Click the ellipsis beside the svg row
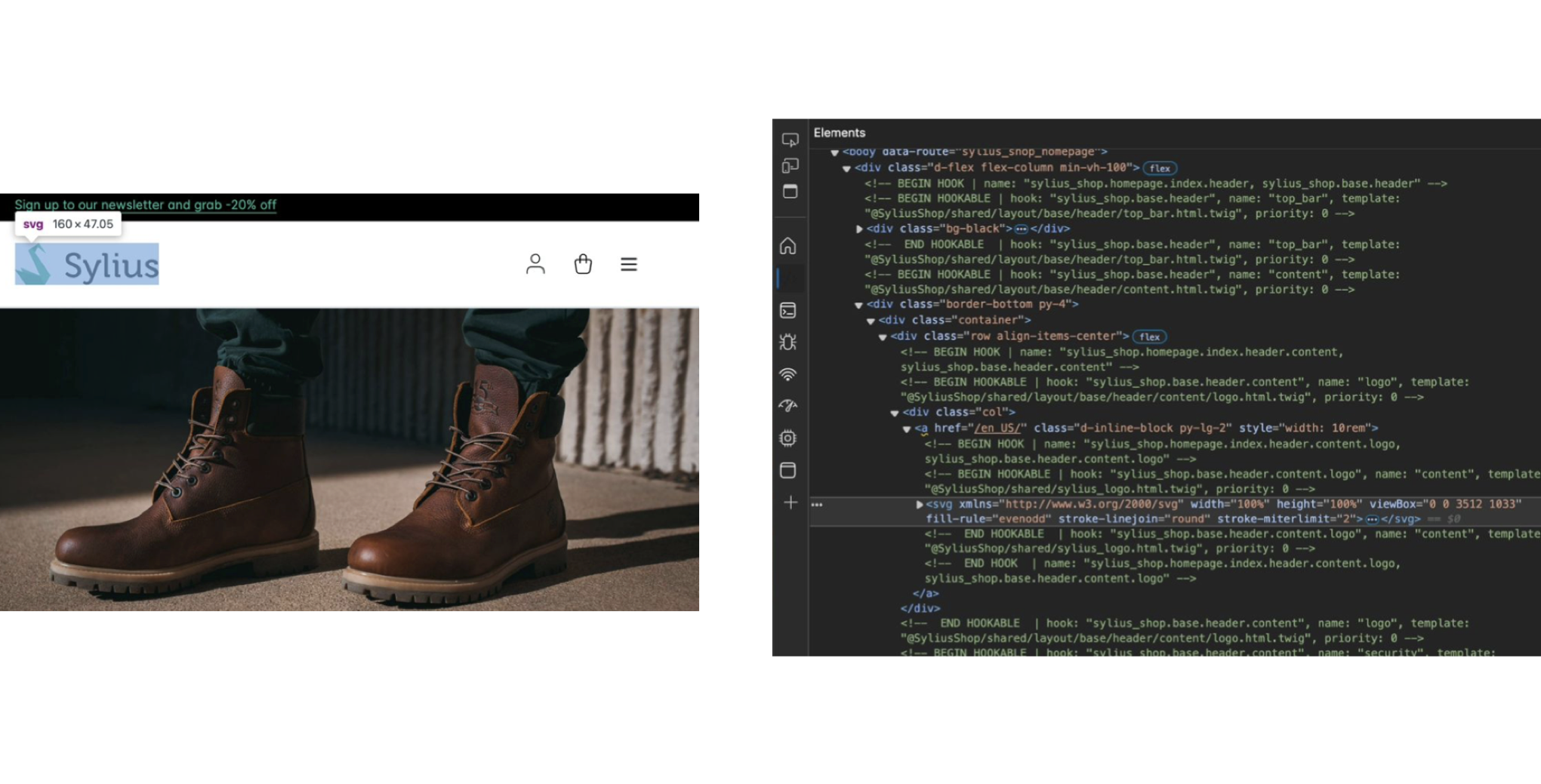This screenshot has height=784, width=1541. click(x=817, y=504)
